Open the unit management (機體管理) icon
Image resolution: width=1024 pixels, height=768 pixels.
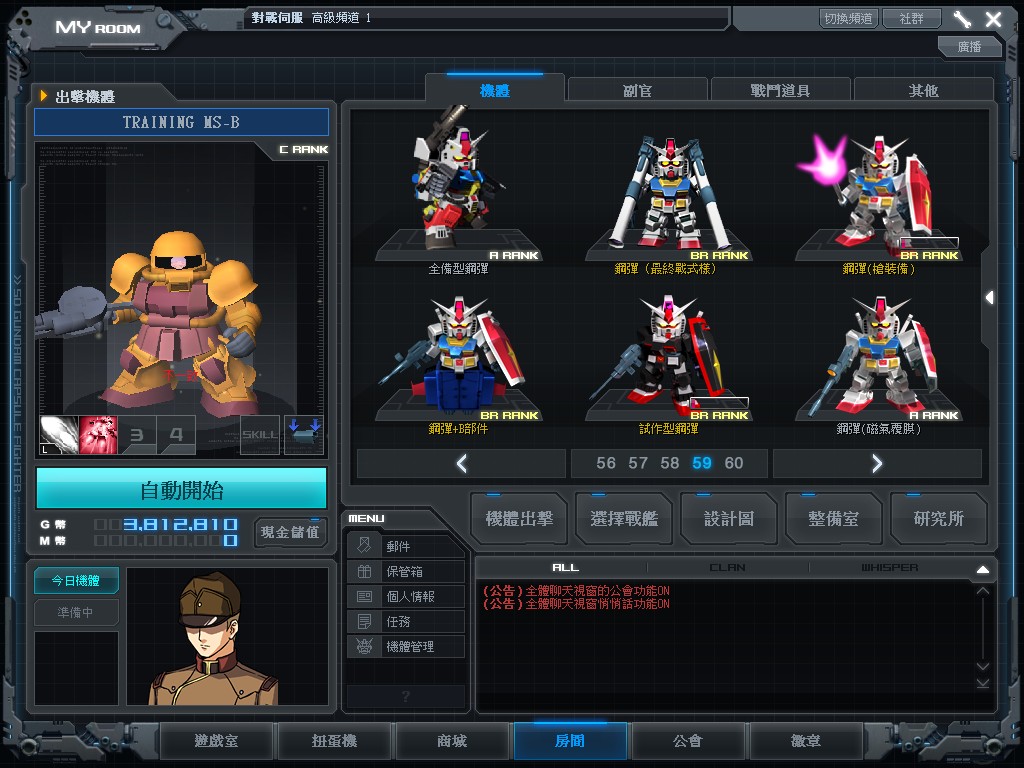pyautogui.click(x=364, y=647)
